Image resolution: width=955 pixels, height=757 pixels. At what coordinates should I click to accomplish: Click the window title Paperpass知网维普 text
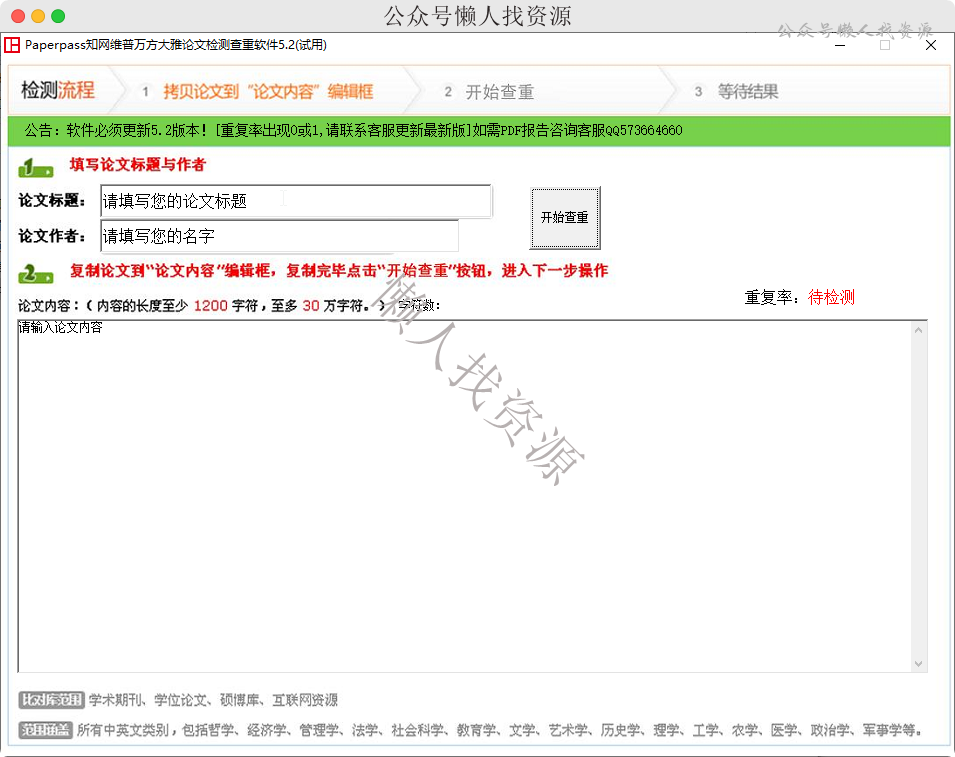tap(176, 45)
